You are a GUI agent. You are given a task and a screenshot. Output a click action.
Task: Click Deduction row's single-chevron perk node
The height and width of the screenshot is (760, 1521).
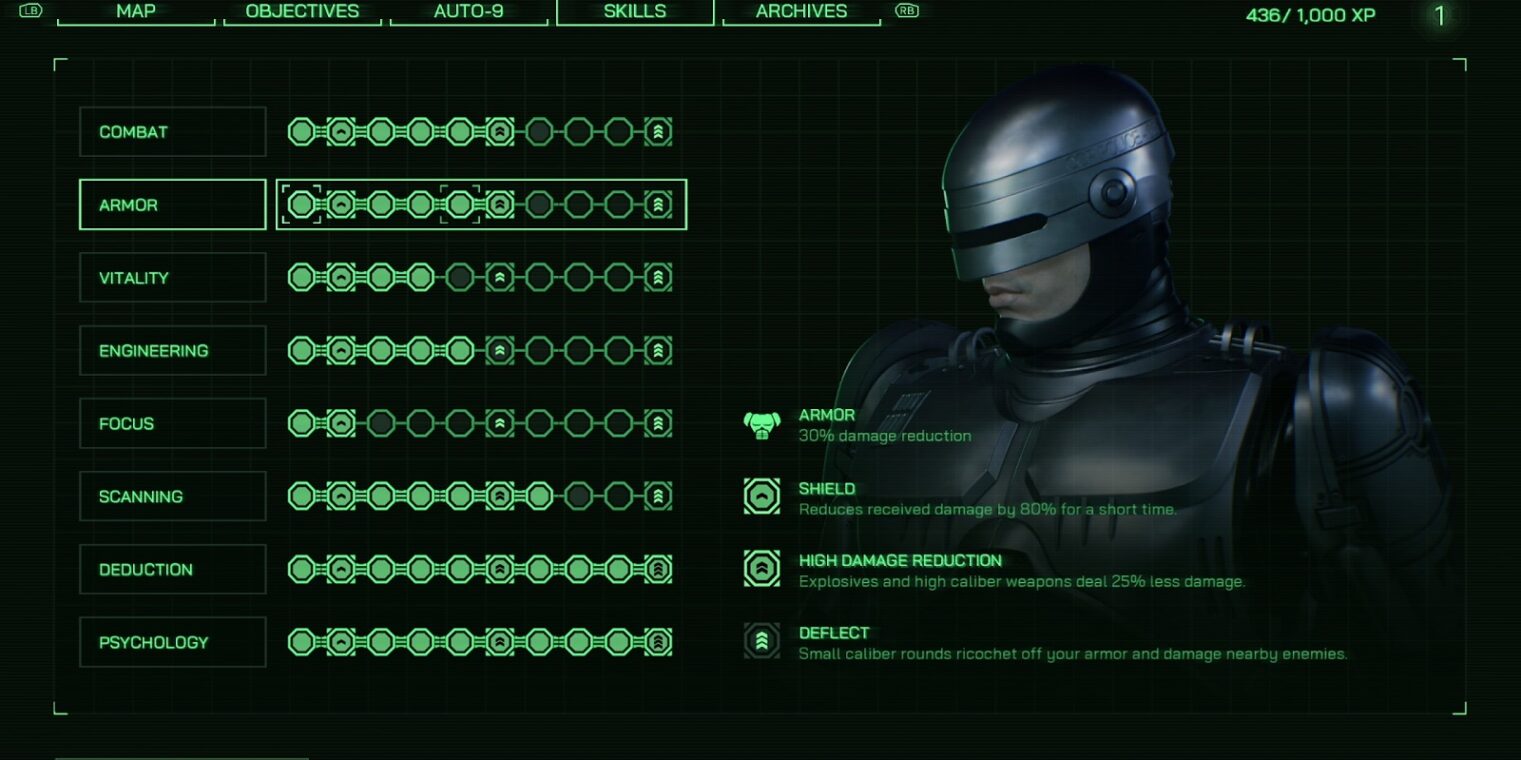click(x=341, y=570)
